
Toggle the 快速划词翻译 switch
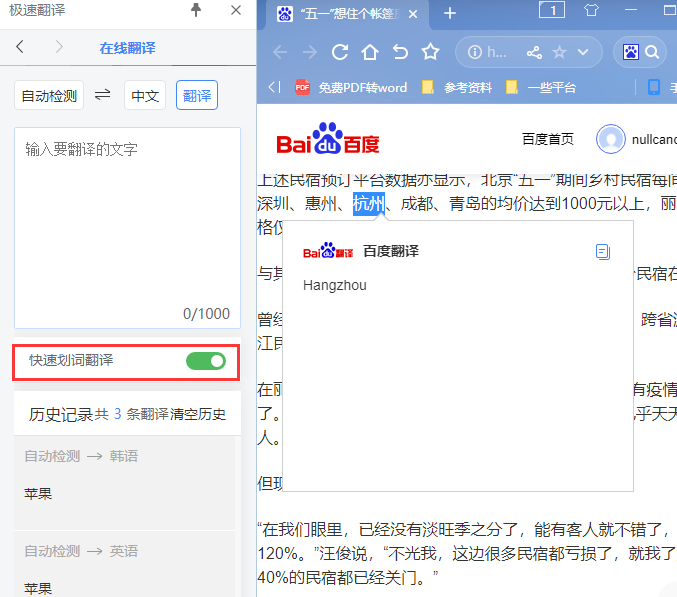pyautogui.click(x=206, y=361)
